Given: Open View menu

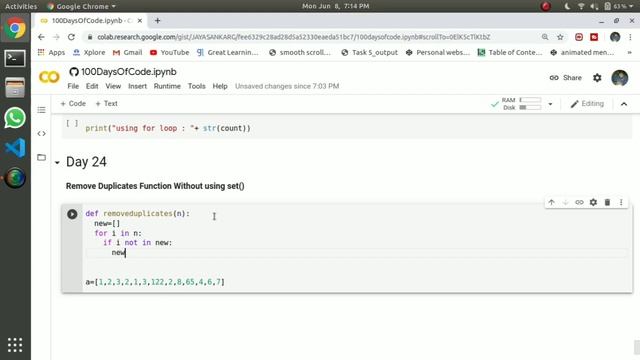Looking at the screenshot, I should [113, 86].
